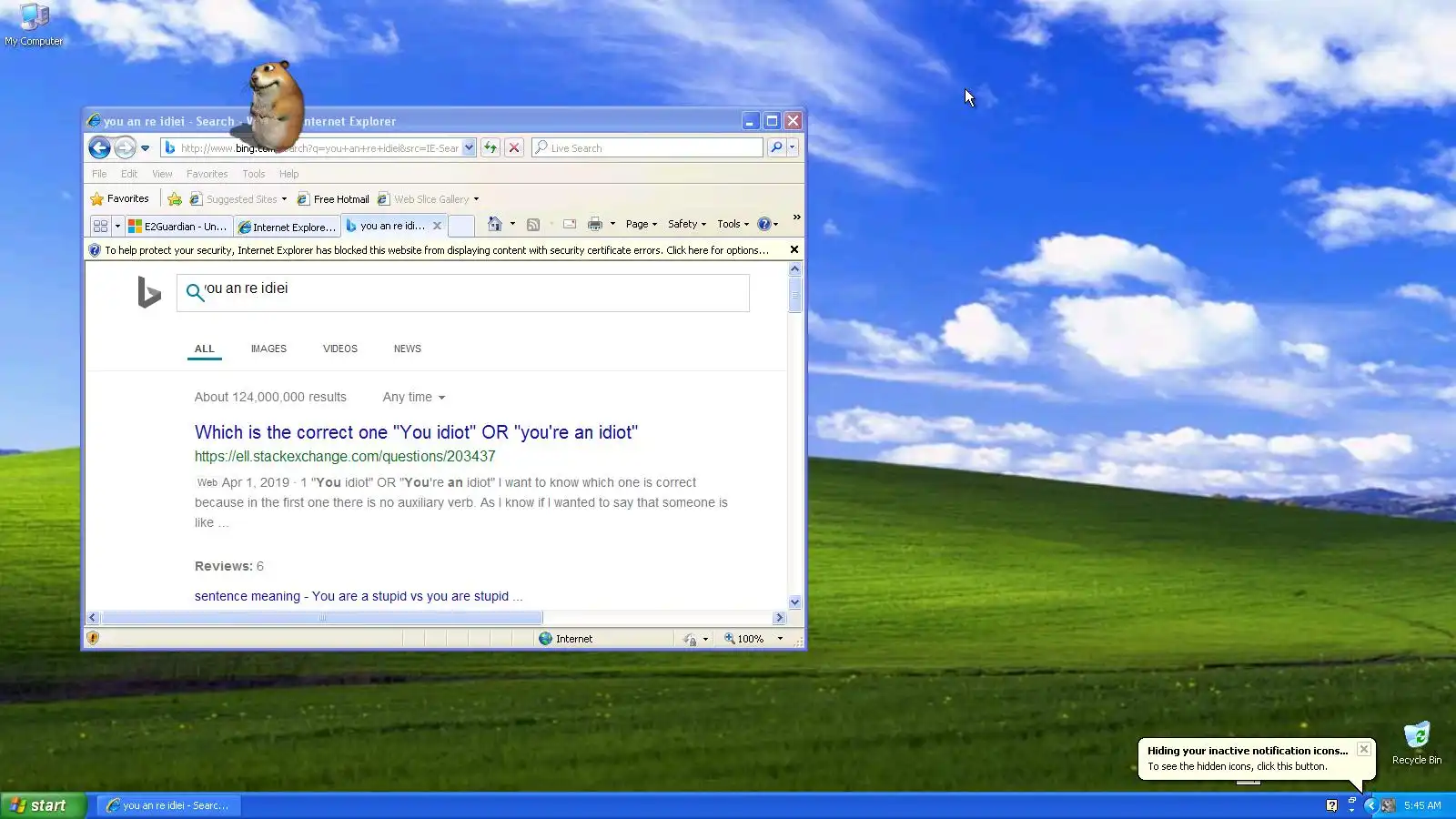The width and height of the screenshot is (1456, 819).
Task: Click the vertical scrollbar down arrow
Action: click(794, 602)
